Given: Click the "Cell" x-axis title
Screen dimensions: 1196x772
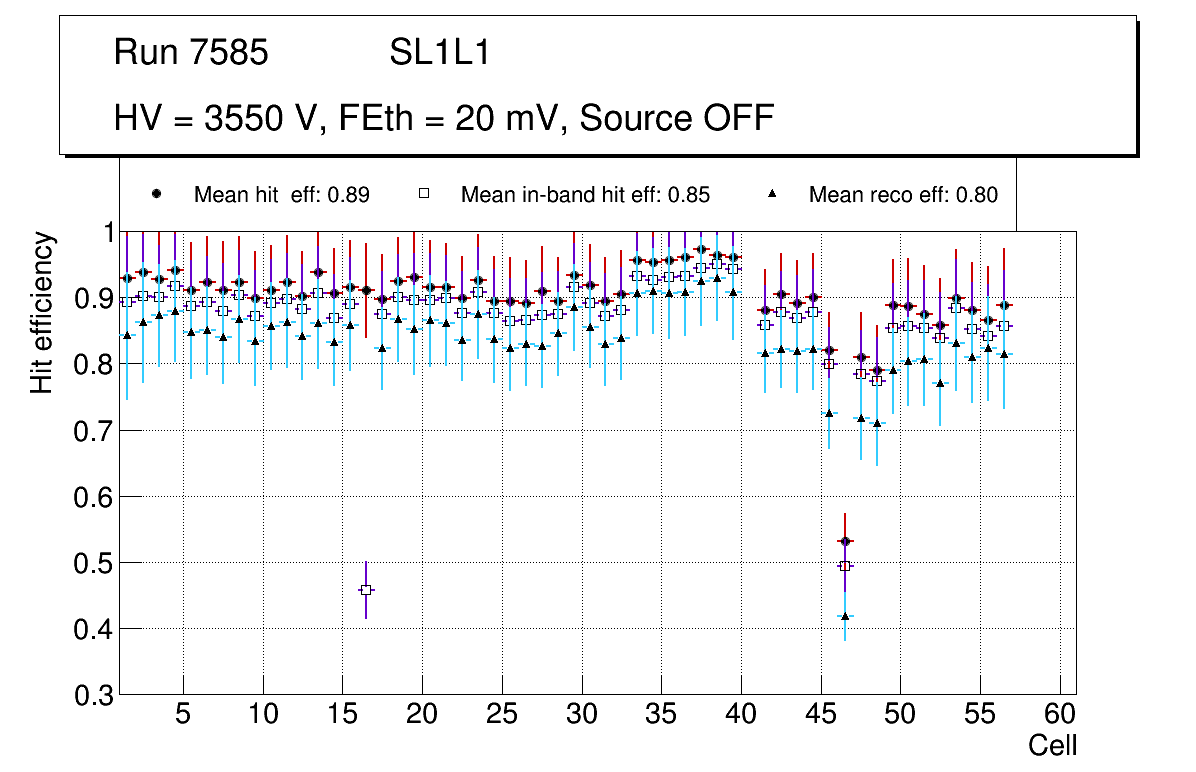Looking at the screenshot, I should pos(1052,746).
